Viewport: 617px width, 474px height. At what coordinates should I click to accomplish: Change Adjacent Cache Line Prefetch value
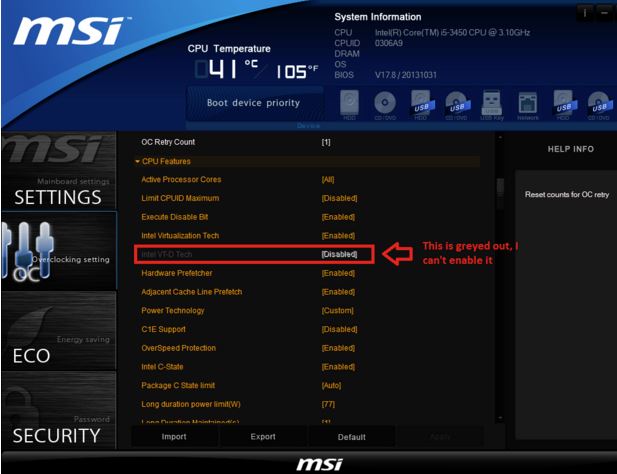338,292
